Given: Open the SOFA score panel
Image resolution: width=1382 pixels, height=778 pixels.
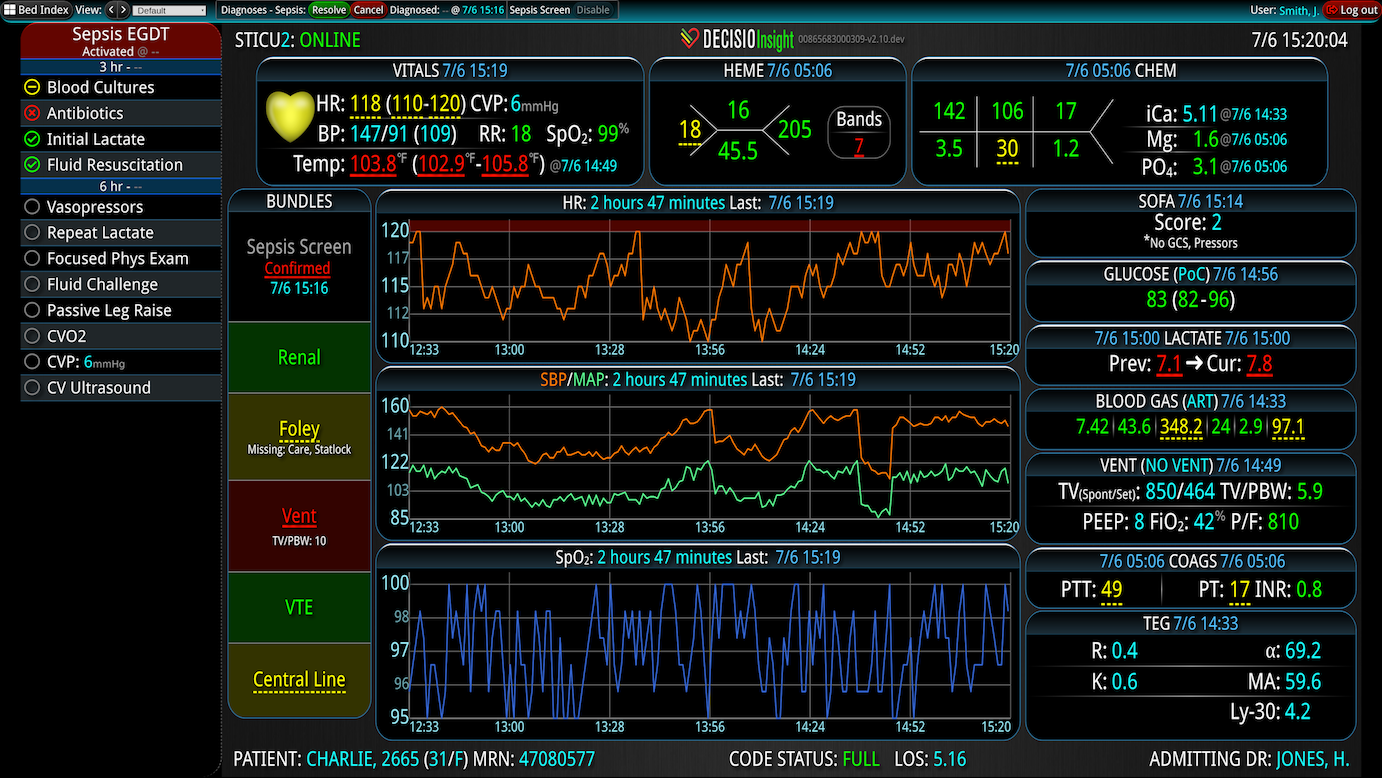Looking at the screenshot, I should (1191, 222).
